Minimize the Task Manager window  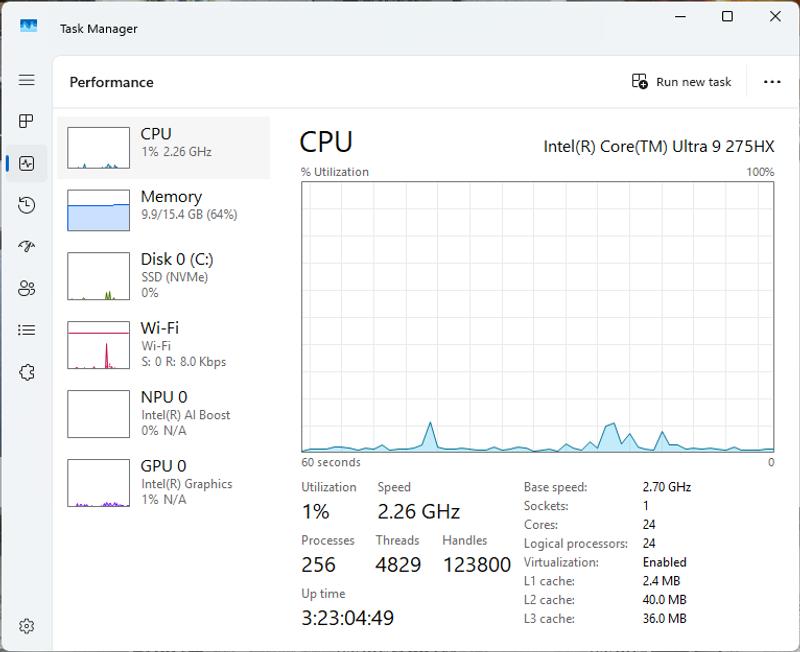(x=680, y=16)
